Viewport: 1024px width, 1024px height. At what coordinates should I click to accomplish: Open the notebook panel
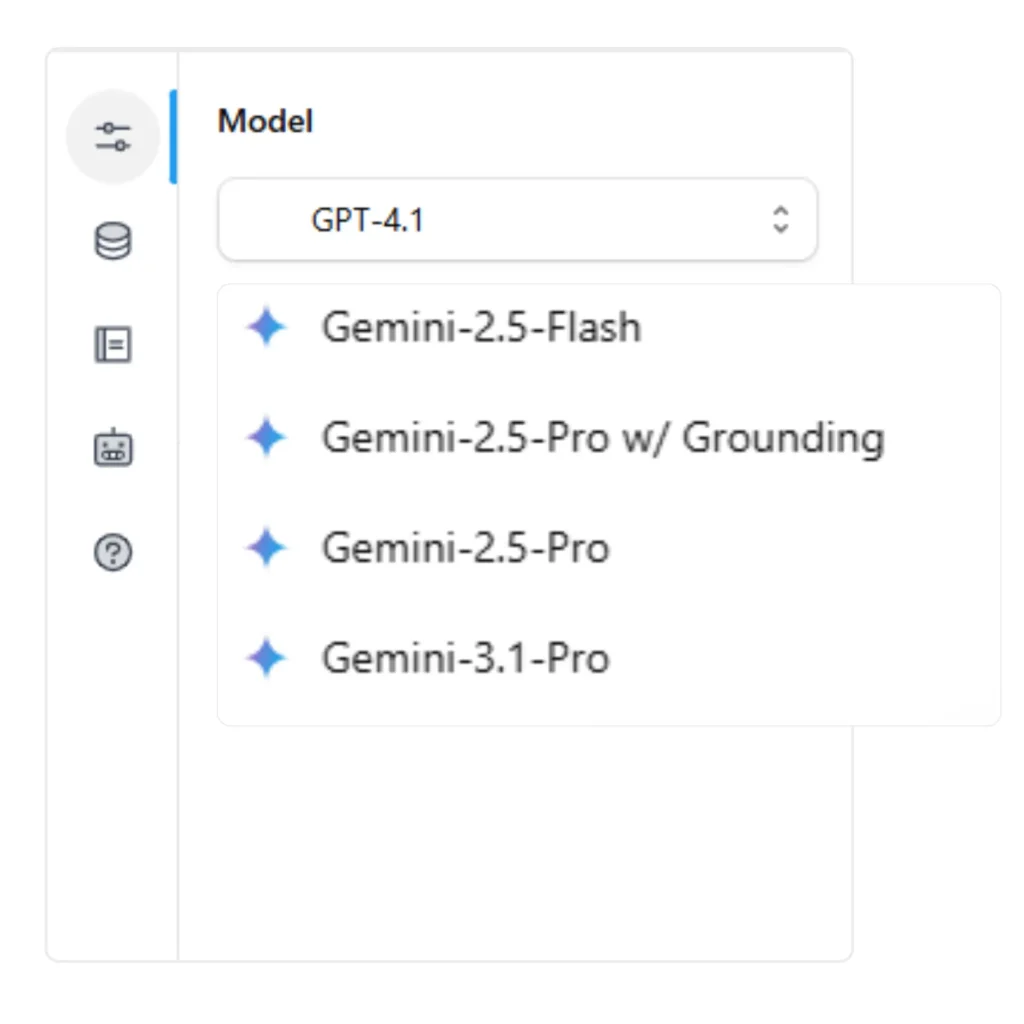(x=113, y=344)
